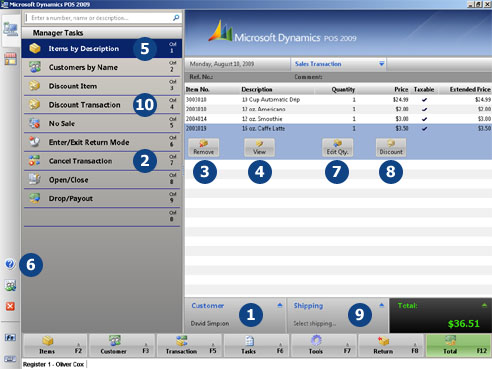This screenshot has width=492, height=369.
Task: Remove the selected Caffe Latte item
Action: [203, 148]
